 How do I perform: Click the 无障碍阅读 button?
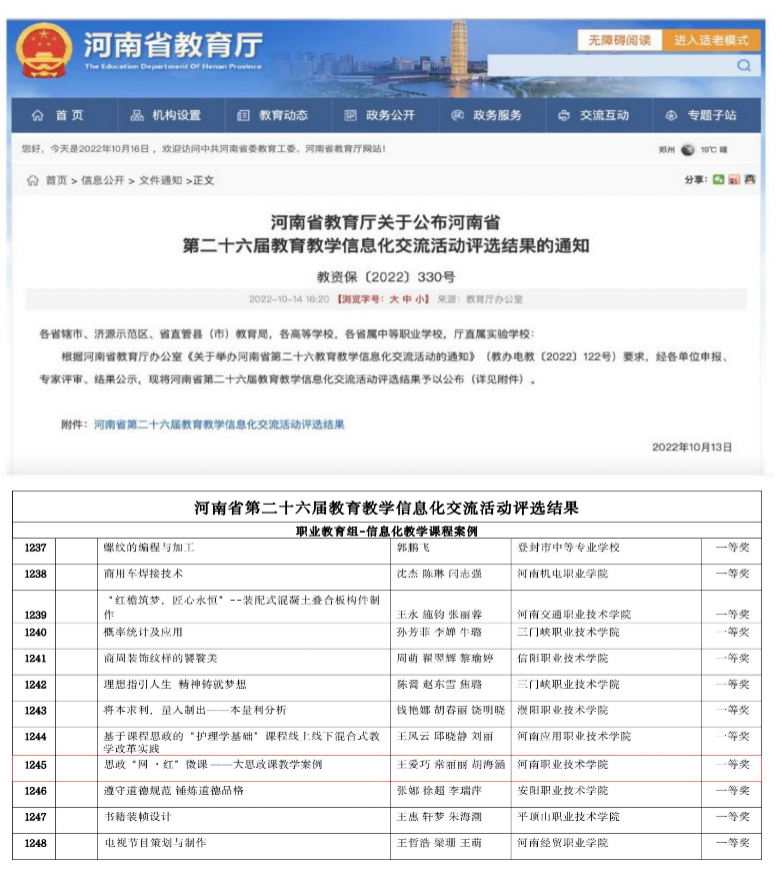(618, 40)
